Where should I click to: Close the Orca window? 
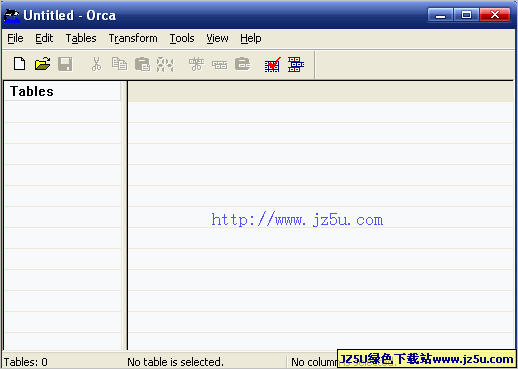click(x=495, y=15)
